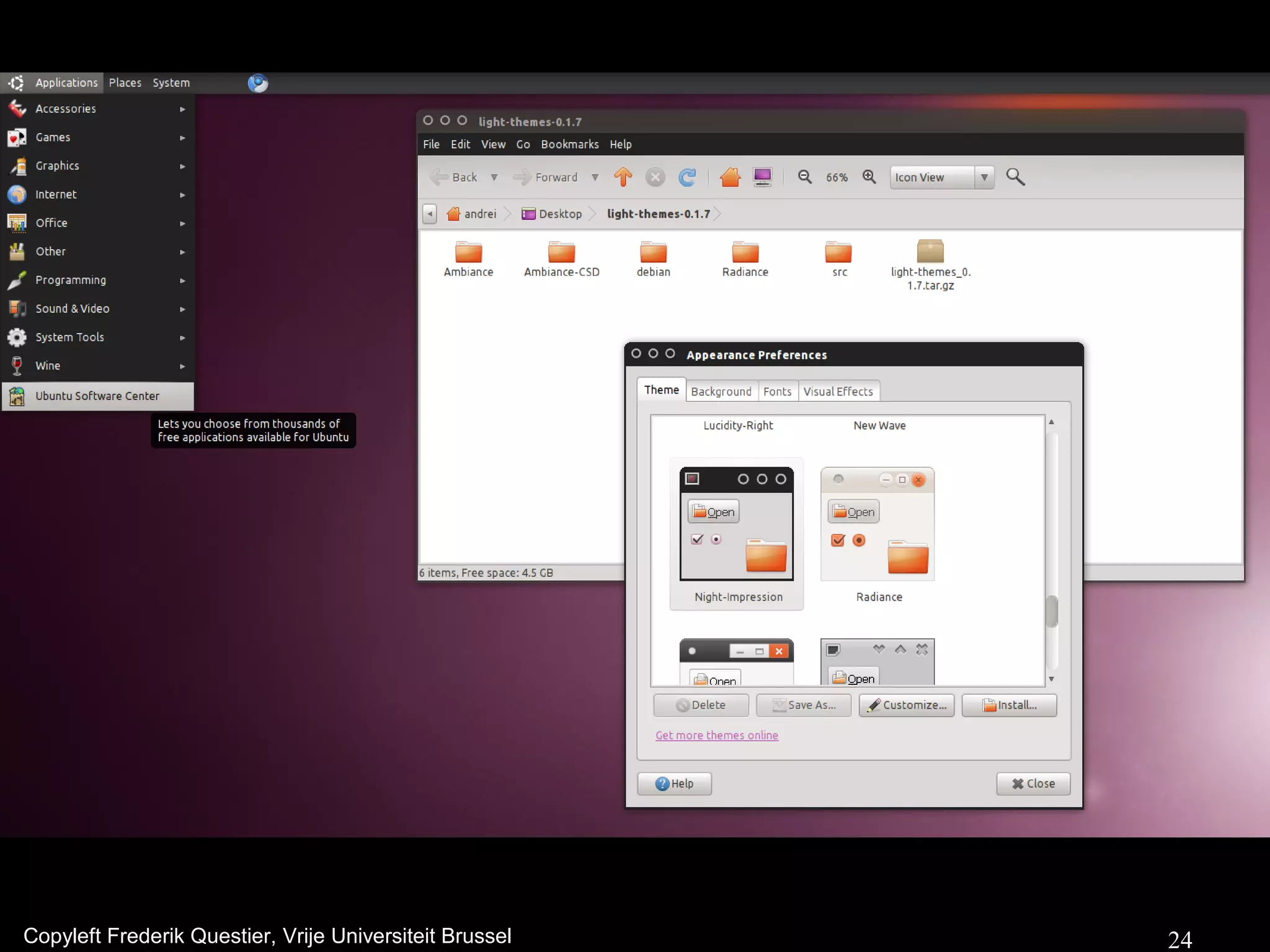The height and width of the screenshot is (952, 1270).
Task: Click the Up directory arrow icon
Action: pos(623,177)
